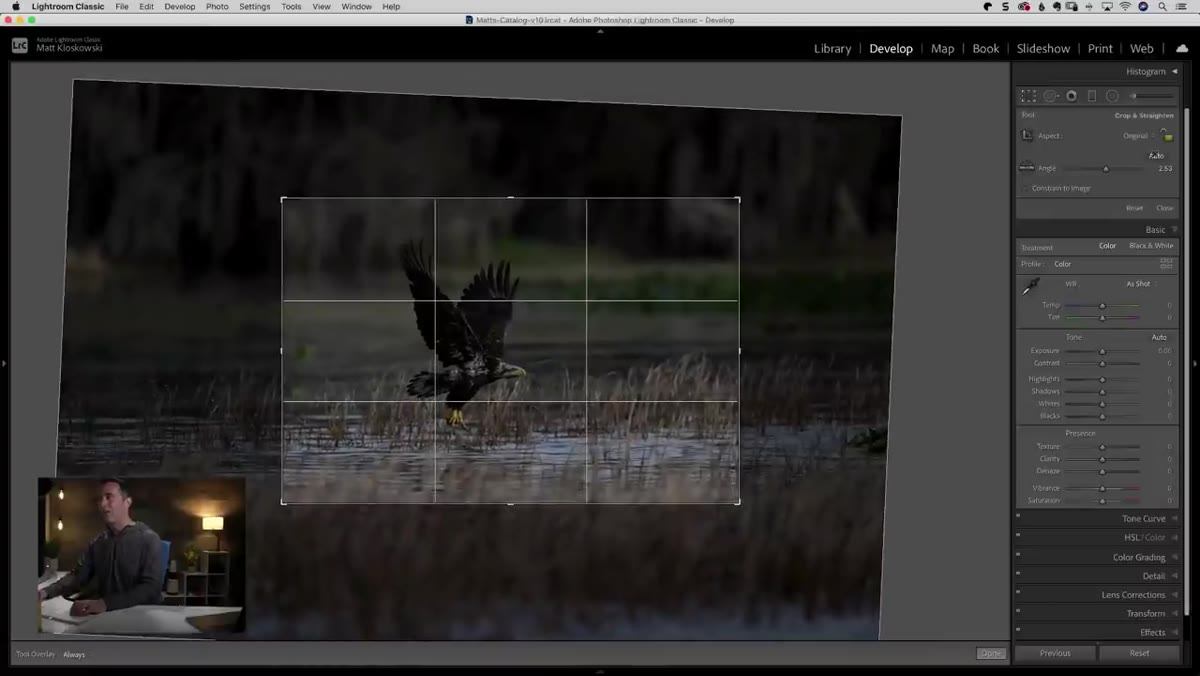
Task: Click the Temp slider handle
Action: 1102,305
